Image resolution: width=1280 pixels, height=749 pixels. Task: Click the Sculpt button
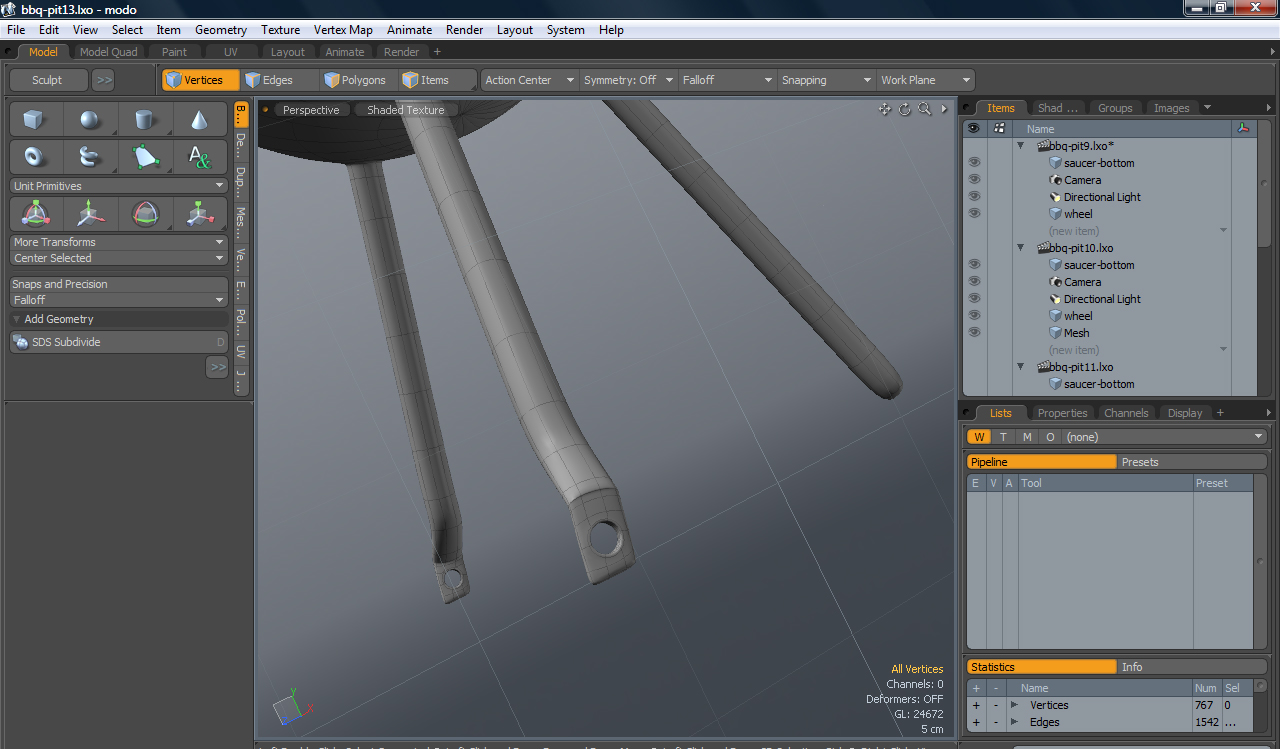point(47,80)
